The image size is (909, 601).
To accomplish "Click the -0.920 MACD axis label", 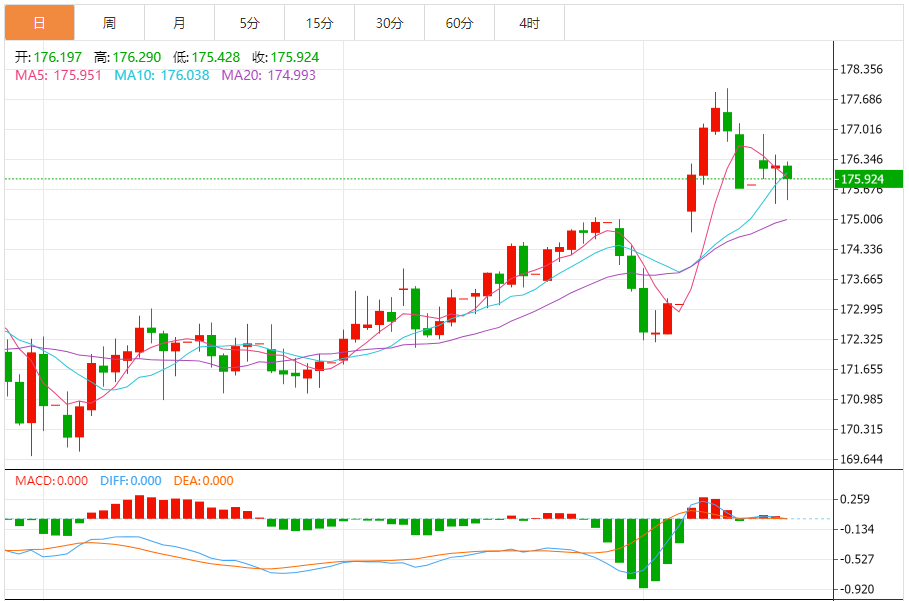I will (855, 589).
